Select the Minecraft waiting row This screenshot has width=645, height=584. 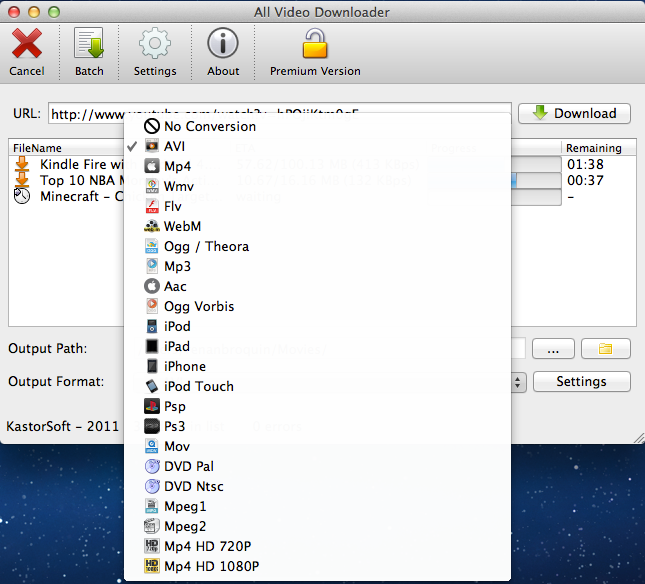322,196
